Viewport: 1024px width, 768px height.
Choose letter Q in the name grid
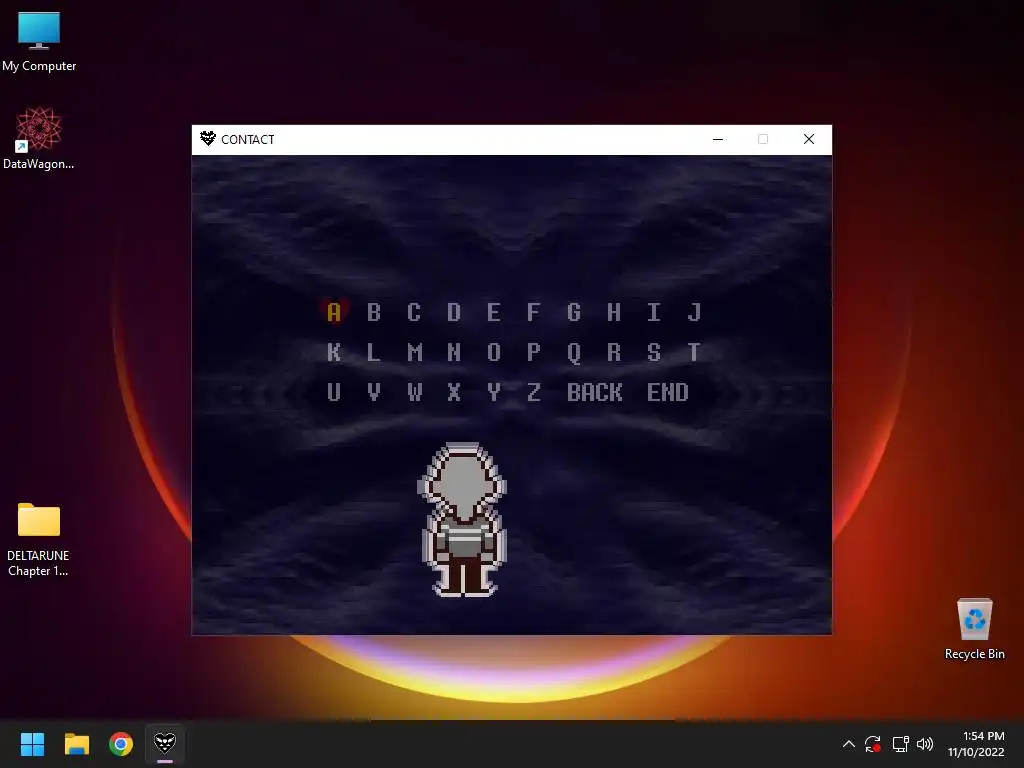pos(573,353)
